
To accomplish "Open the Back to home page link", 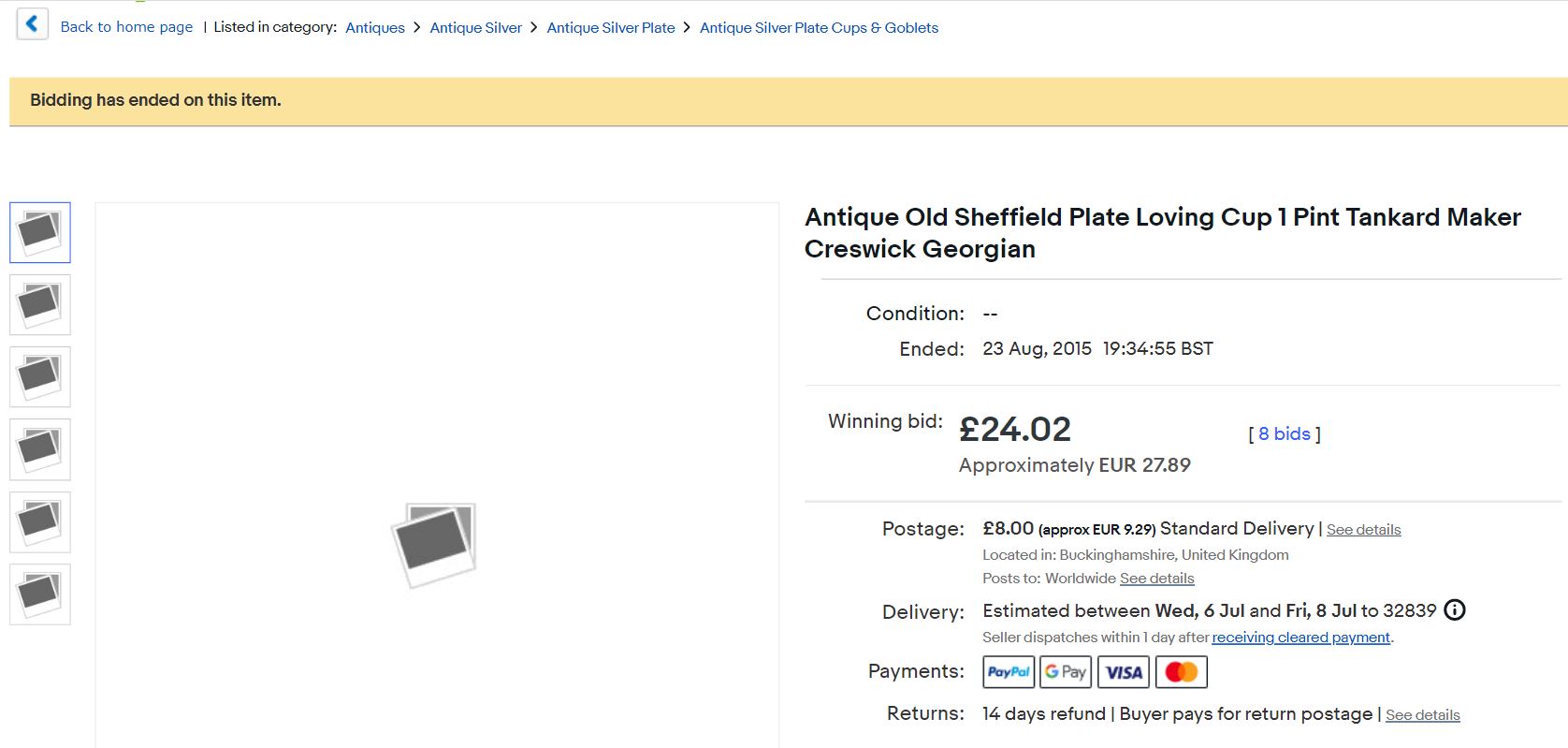I will click(x=126, y=27).
